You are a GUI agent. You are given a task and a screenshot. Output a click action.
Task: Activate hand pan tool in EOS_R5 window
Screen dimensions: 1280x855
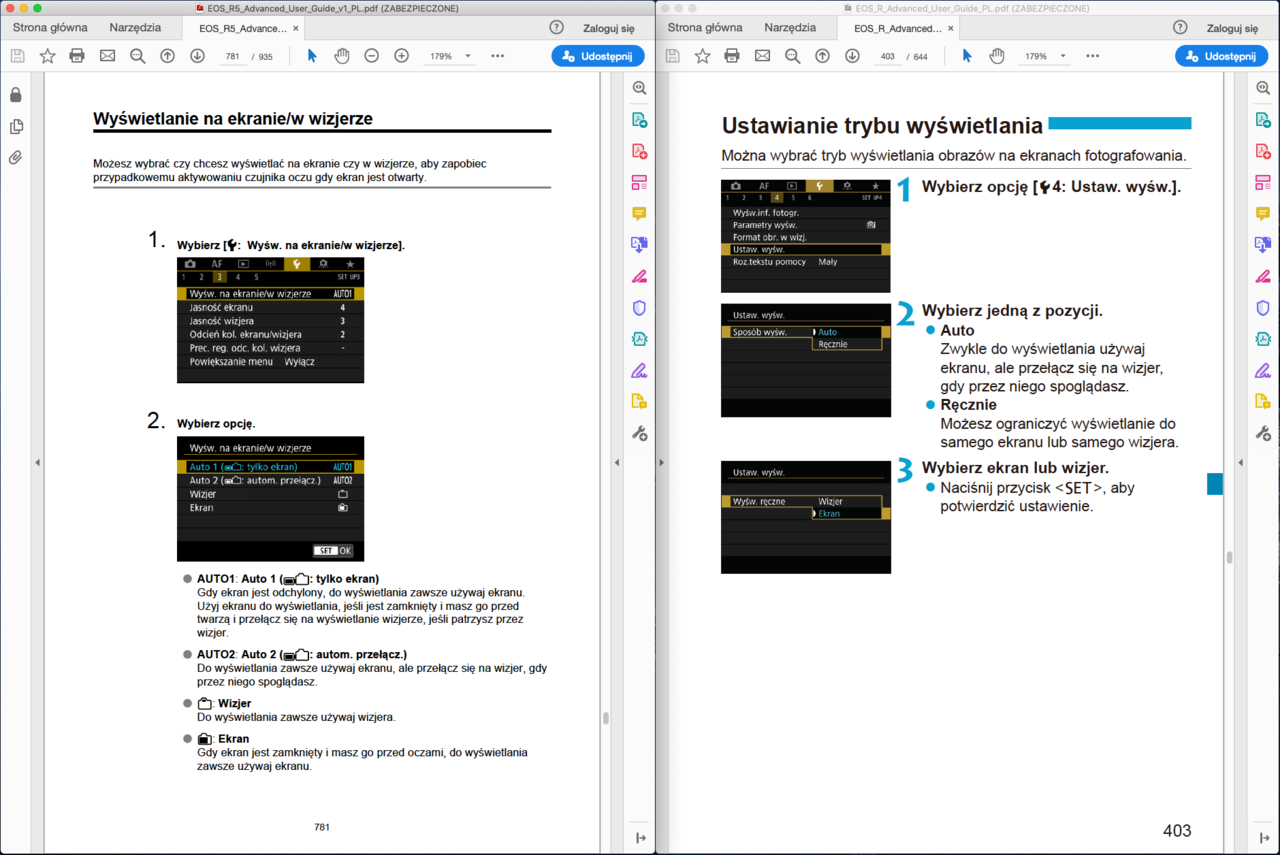[x=342, y=56]
